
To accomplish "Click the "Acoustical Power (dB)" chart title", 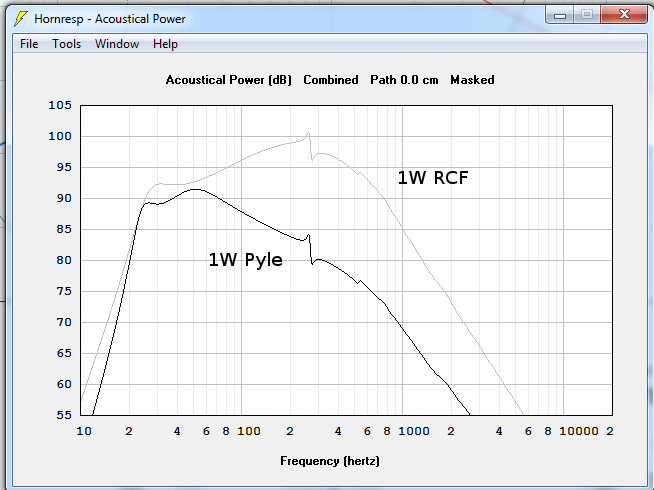I will point(229,80).
